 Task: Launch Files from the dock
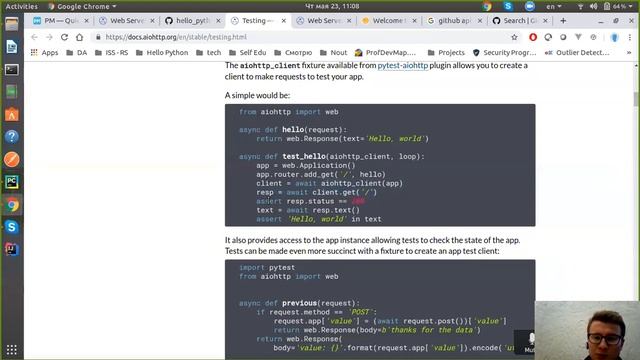point(12,24)
